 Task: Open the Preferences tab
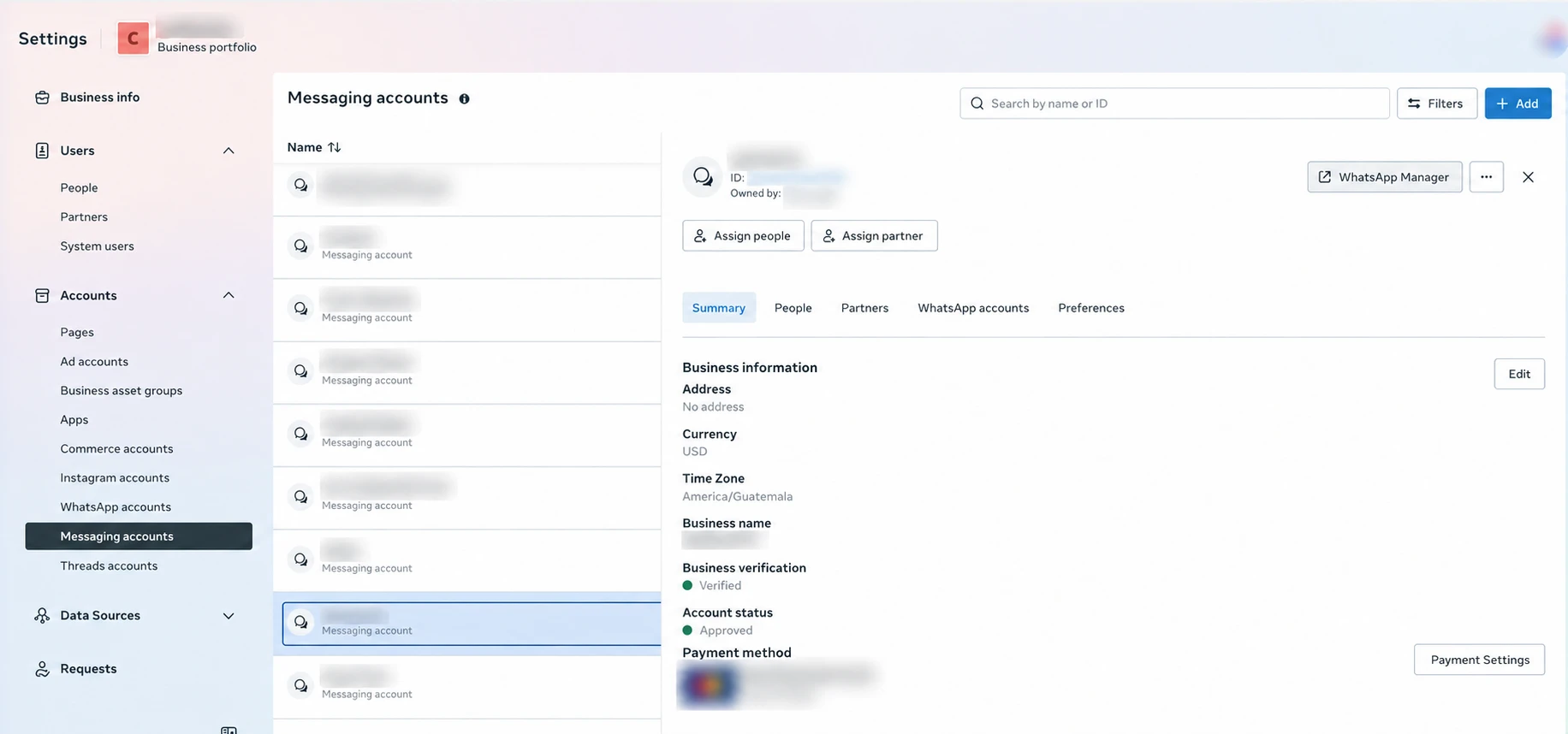click(1091, 308)
